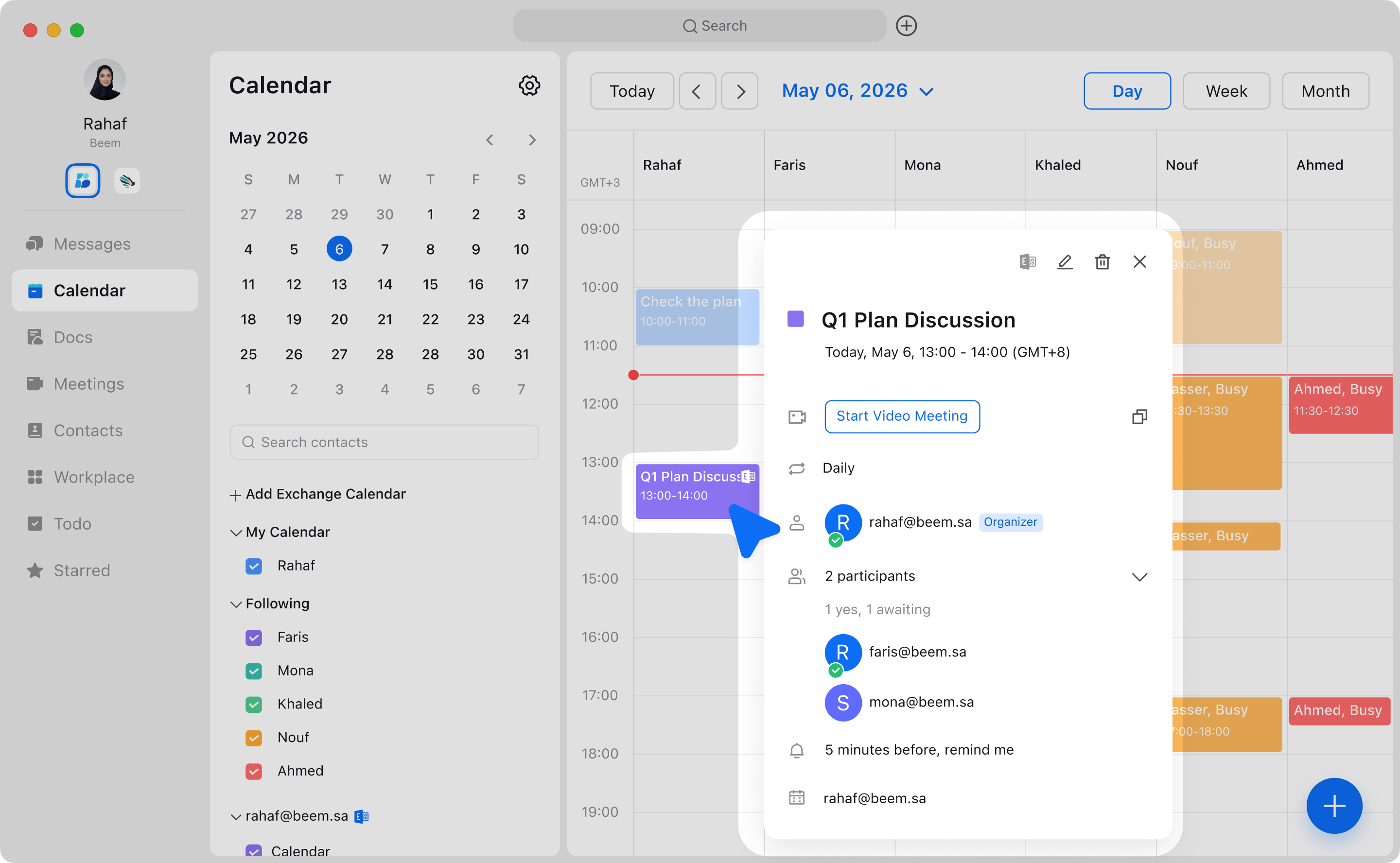Collapse the 2 participants list
Image resolution: width=1400 pixels, height=863 pixels.
coord(1139,577)
